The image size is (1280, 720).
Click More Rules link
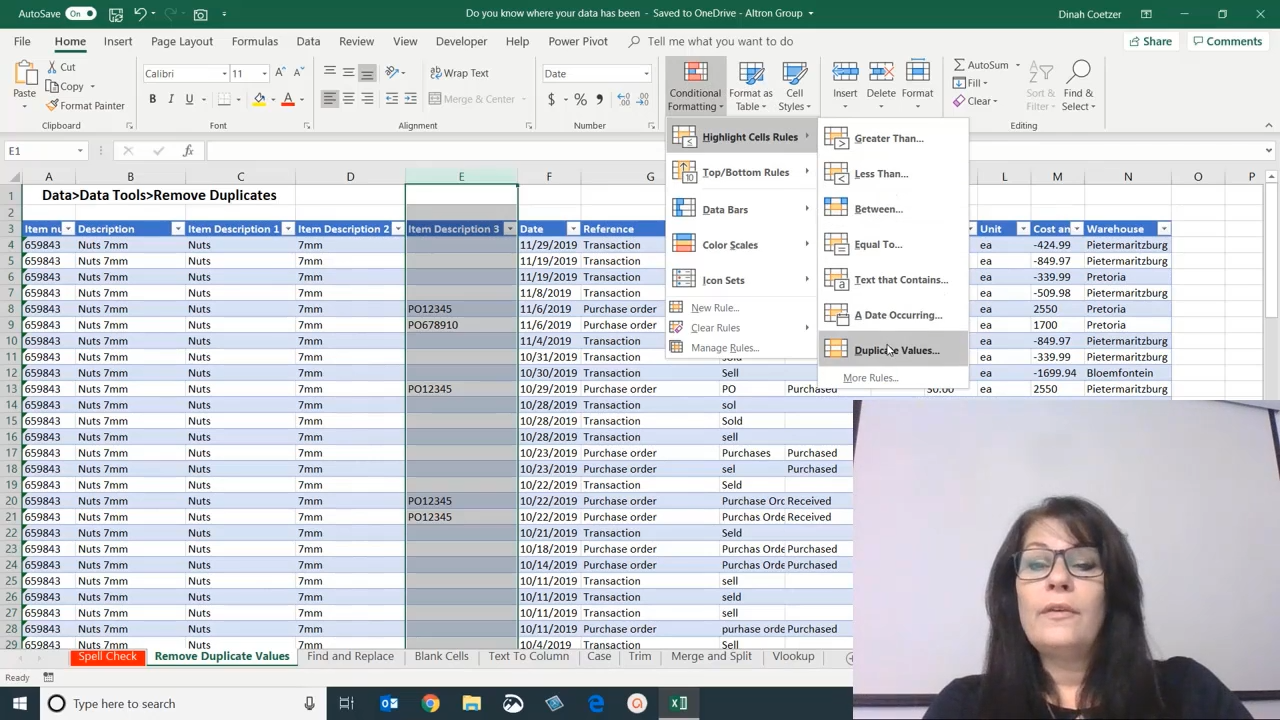tap(871, 378)
